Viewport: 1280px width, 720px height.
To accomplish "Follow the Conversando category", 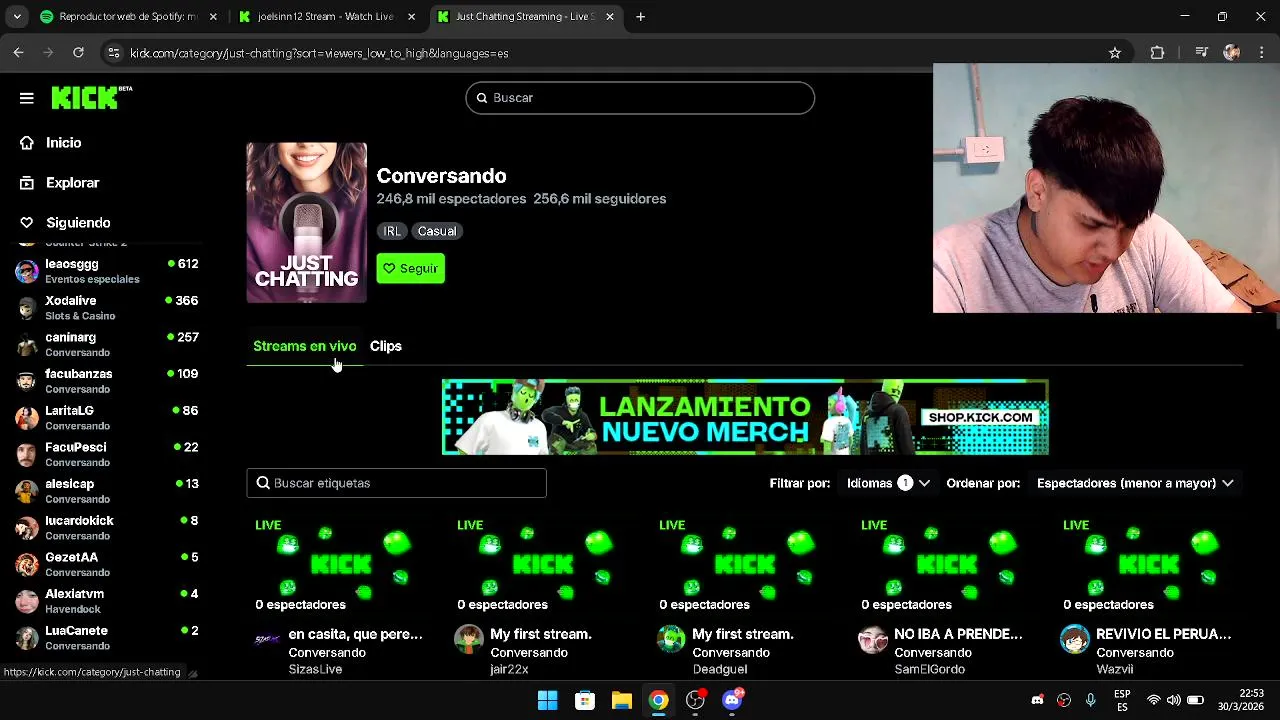I will pyautogui.click(x=411, y=268).
